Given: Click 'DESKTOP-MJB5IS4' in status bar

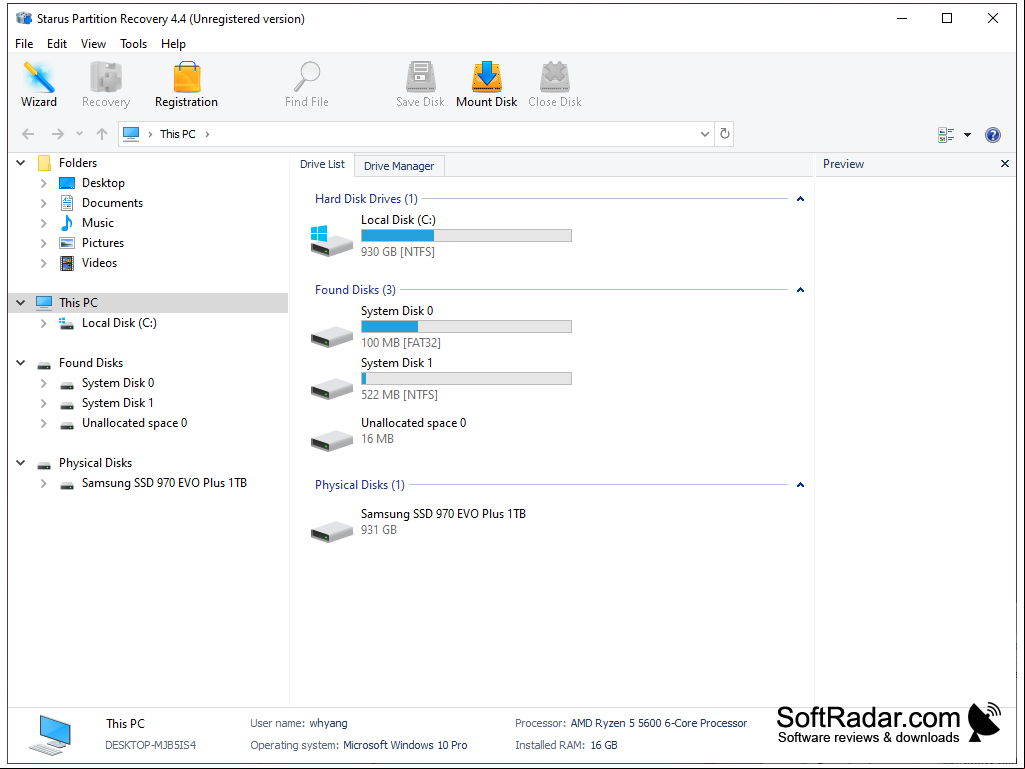Looking at the screenshot, I should click(151, 745).
